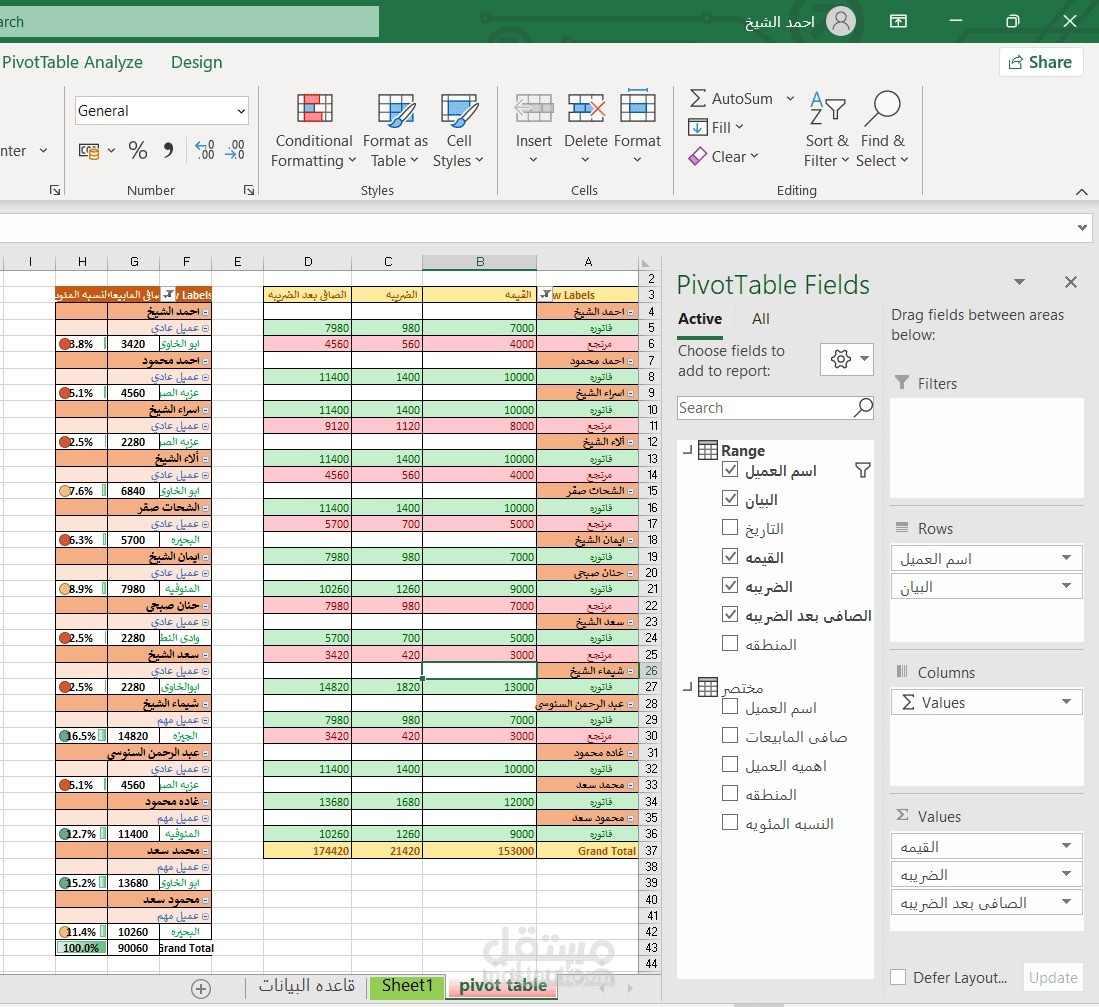Click Decrease Decimal icon
Screen dimensions: 1099x1007
pos(235,150)
